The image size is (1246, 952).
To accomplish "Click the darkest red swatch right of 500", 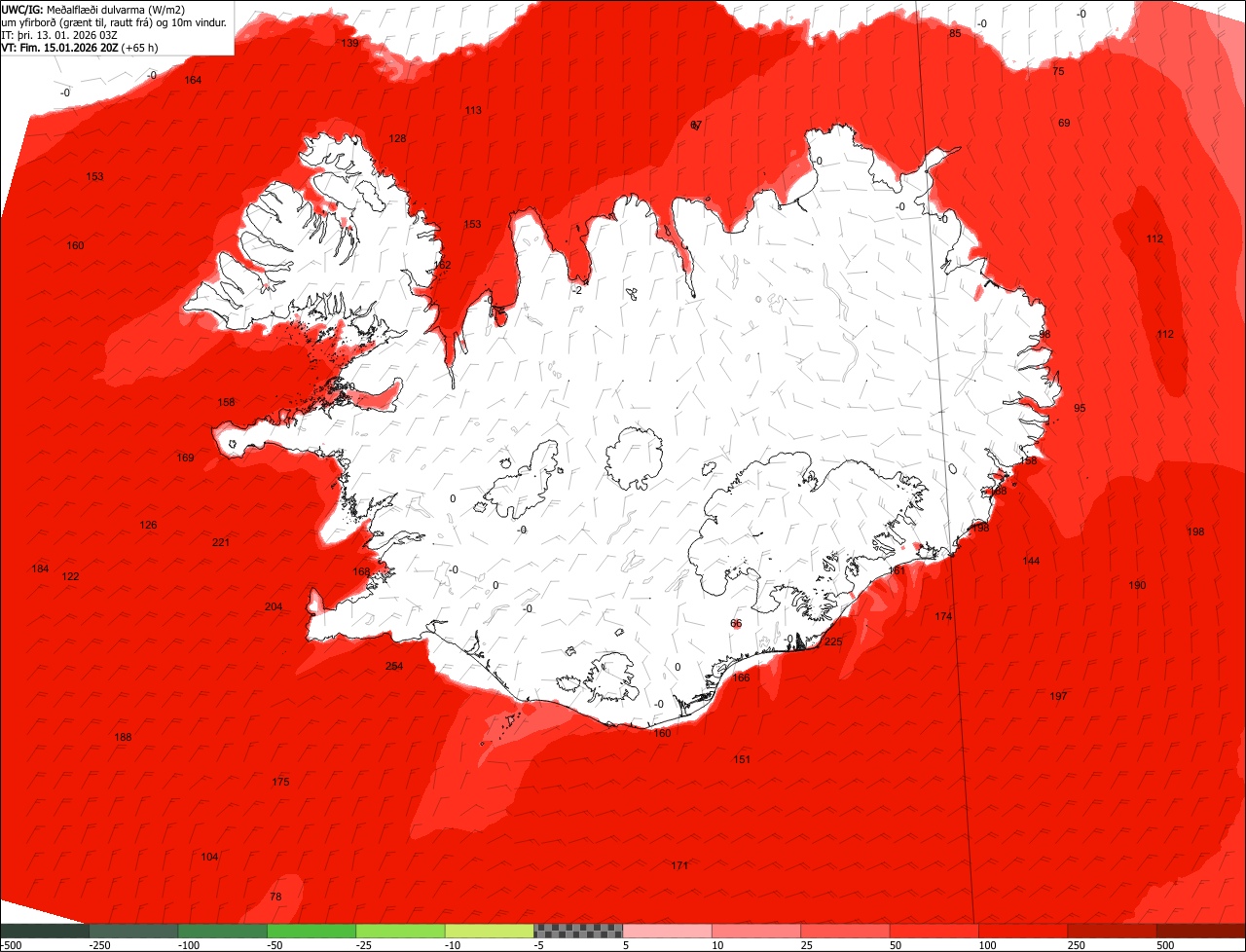I will pos(1200,931).
